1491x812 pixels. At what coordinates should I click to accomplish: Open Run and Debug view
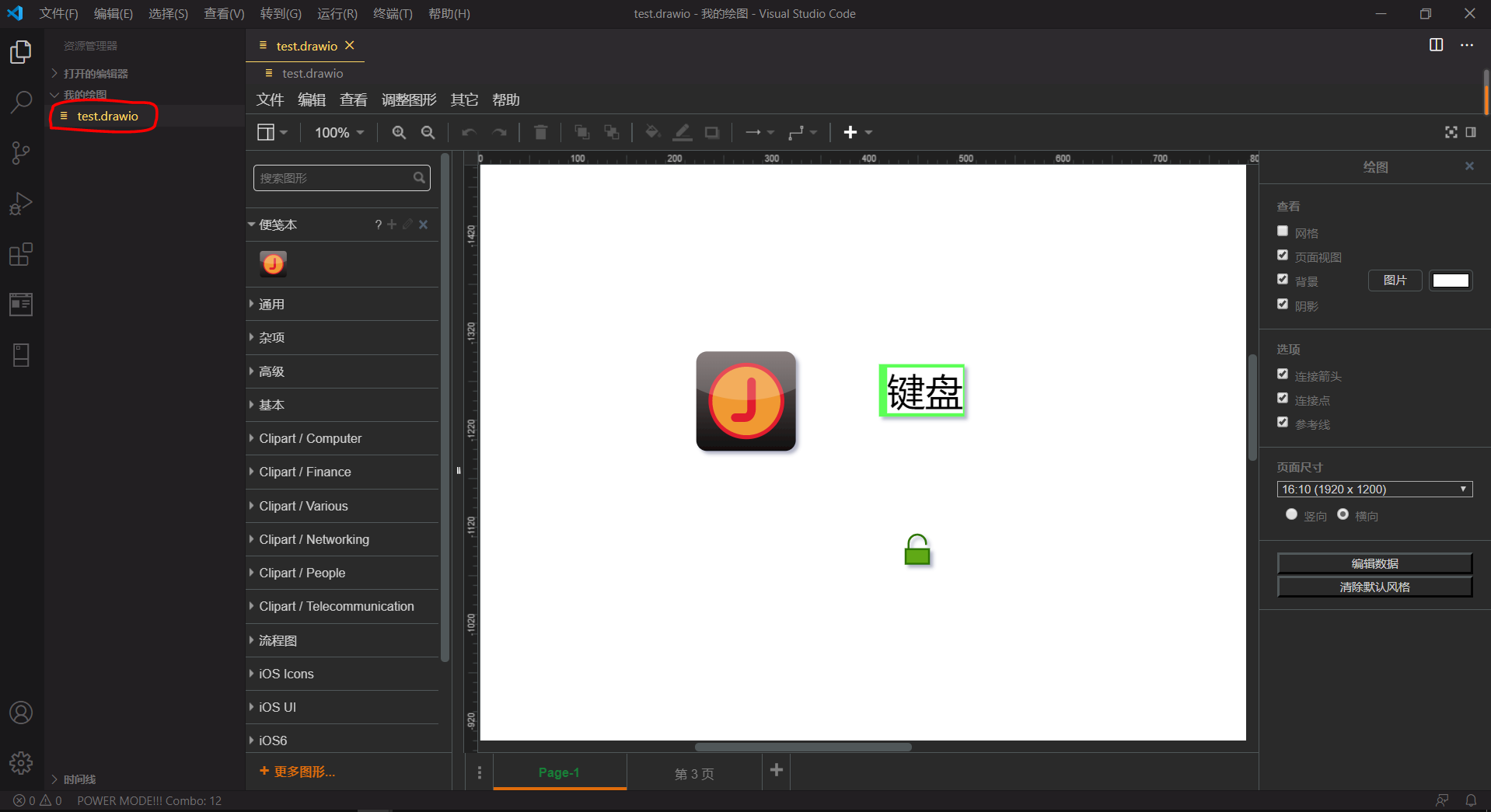[x=21, y=204]
